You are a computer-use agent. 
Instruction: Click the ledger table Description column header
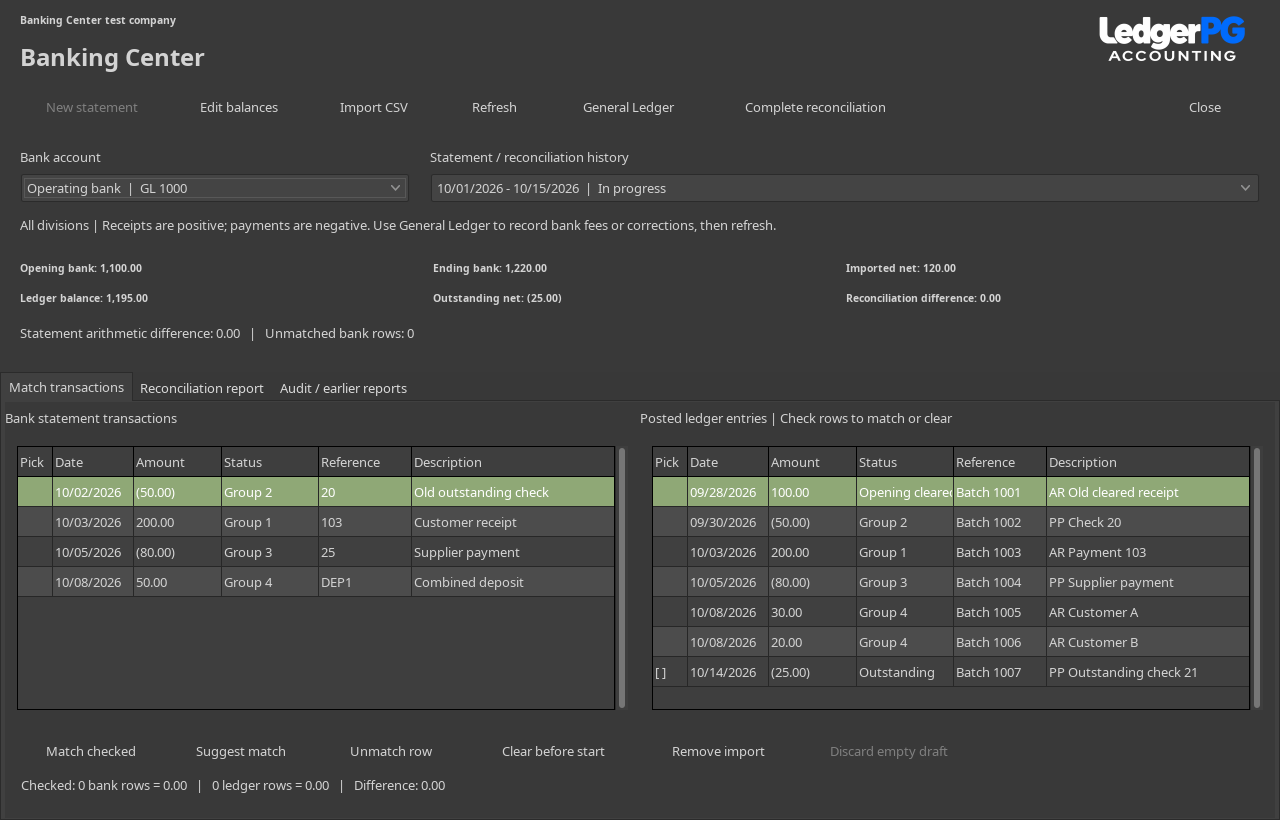click(1148, 462)
